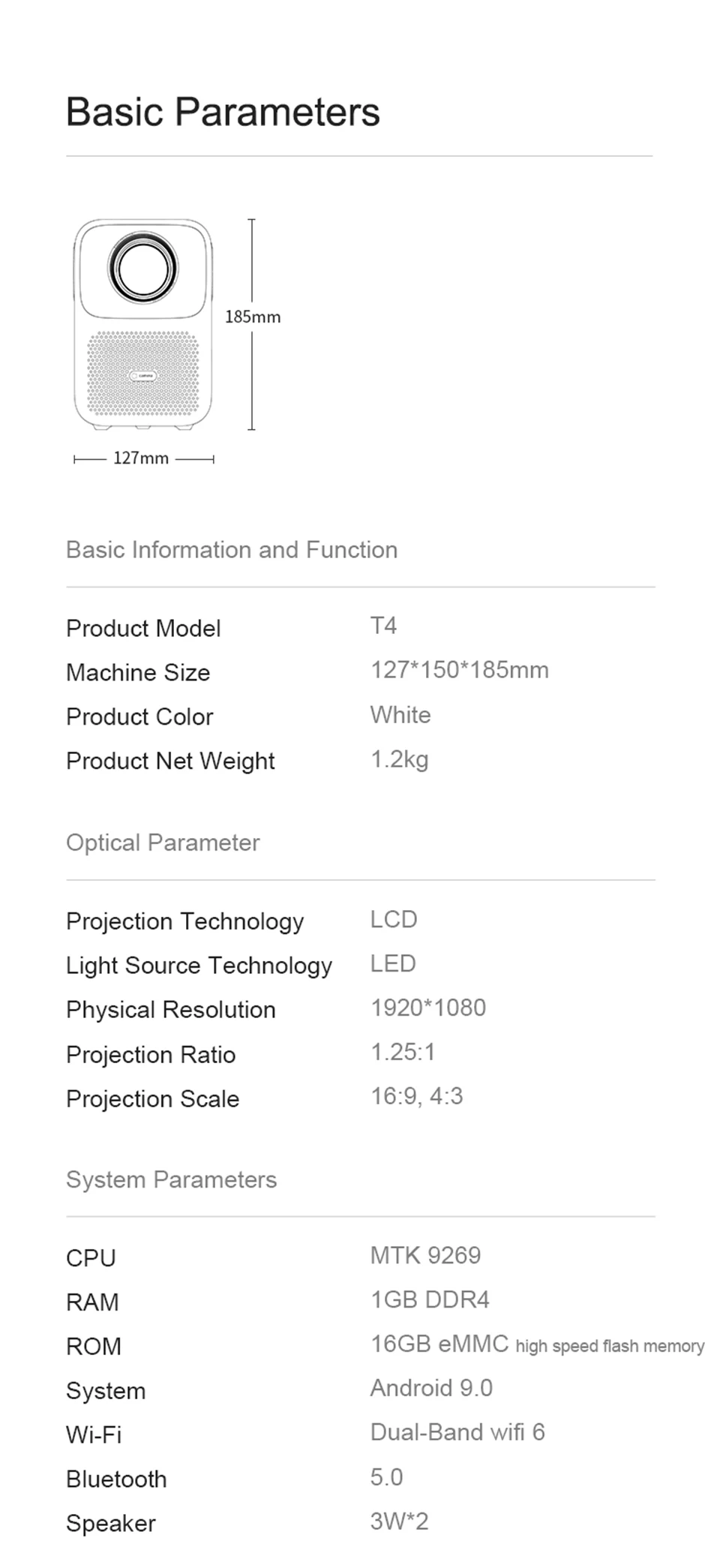Click the CPU MTK 9269 value
Image resolution: width=720 pixels, height=1568 pixels.
click(425, 1255)
